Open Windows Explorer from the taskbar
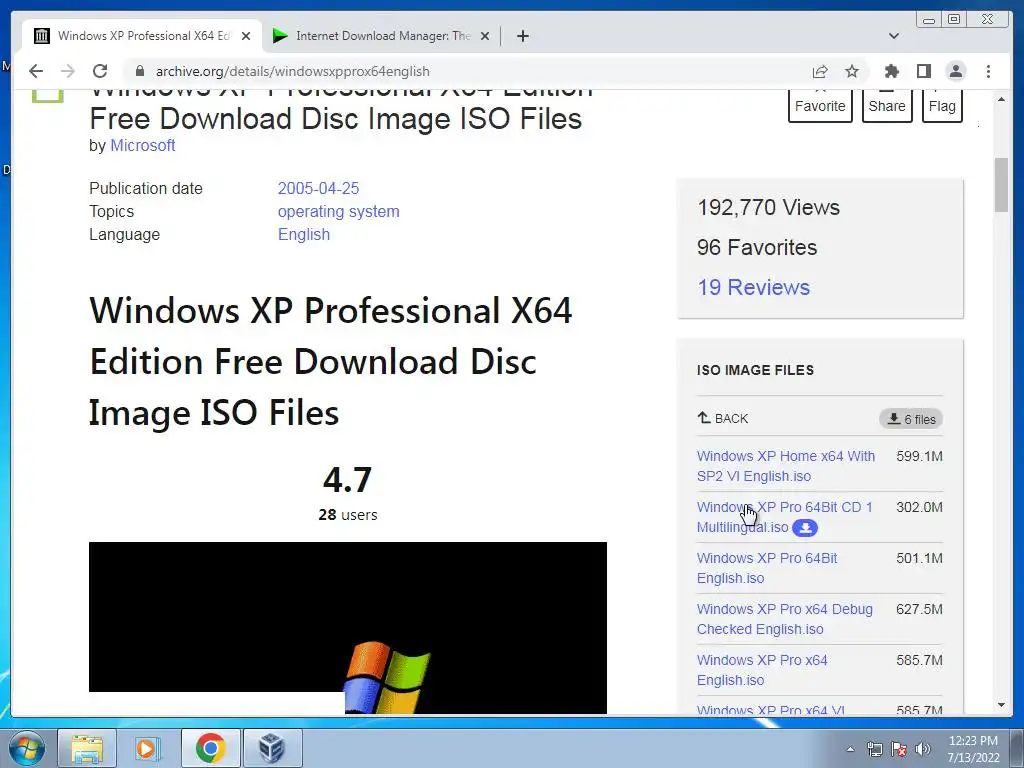The height and width of the screenshot is (768, 1024). click(87, 748)
